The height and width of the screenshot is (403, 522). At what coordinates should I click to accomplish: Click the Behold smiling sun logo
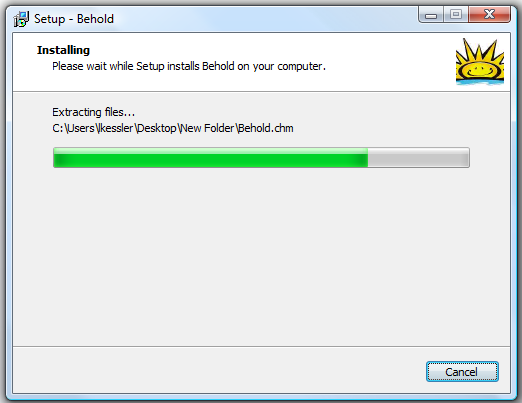480,62
